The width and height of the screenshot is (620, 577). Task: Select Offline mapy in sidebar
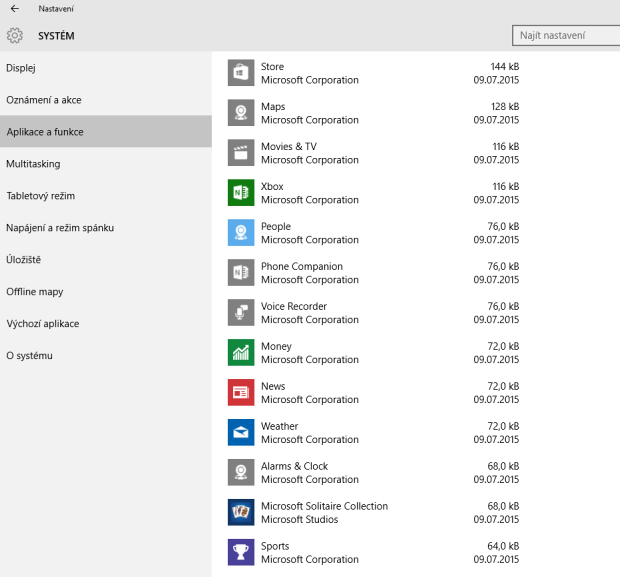[x=35, y=292]
